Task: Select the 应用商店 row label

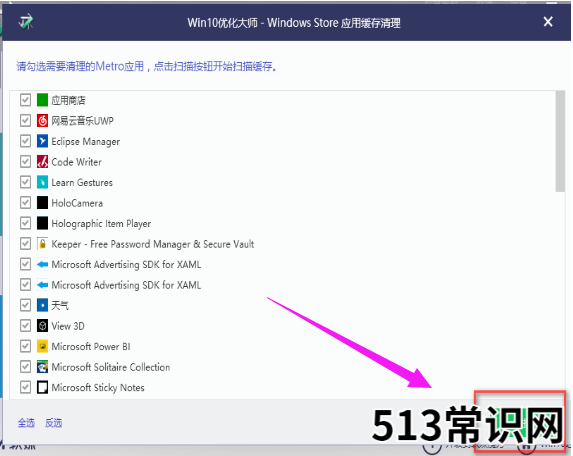Action: pos(68,100)
